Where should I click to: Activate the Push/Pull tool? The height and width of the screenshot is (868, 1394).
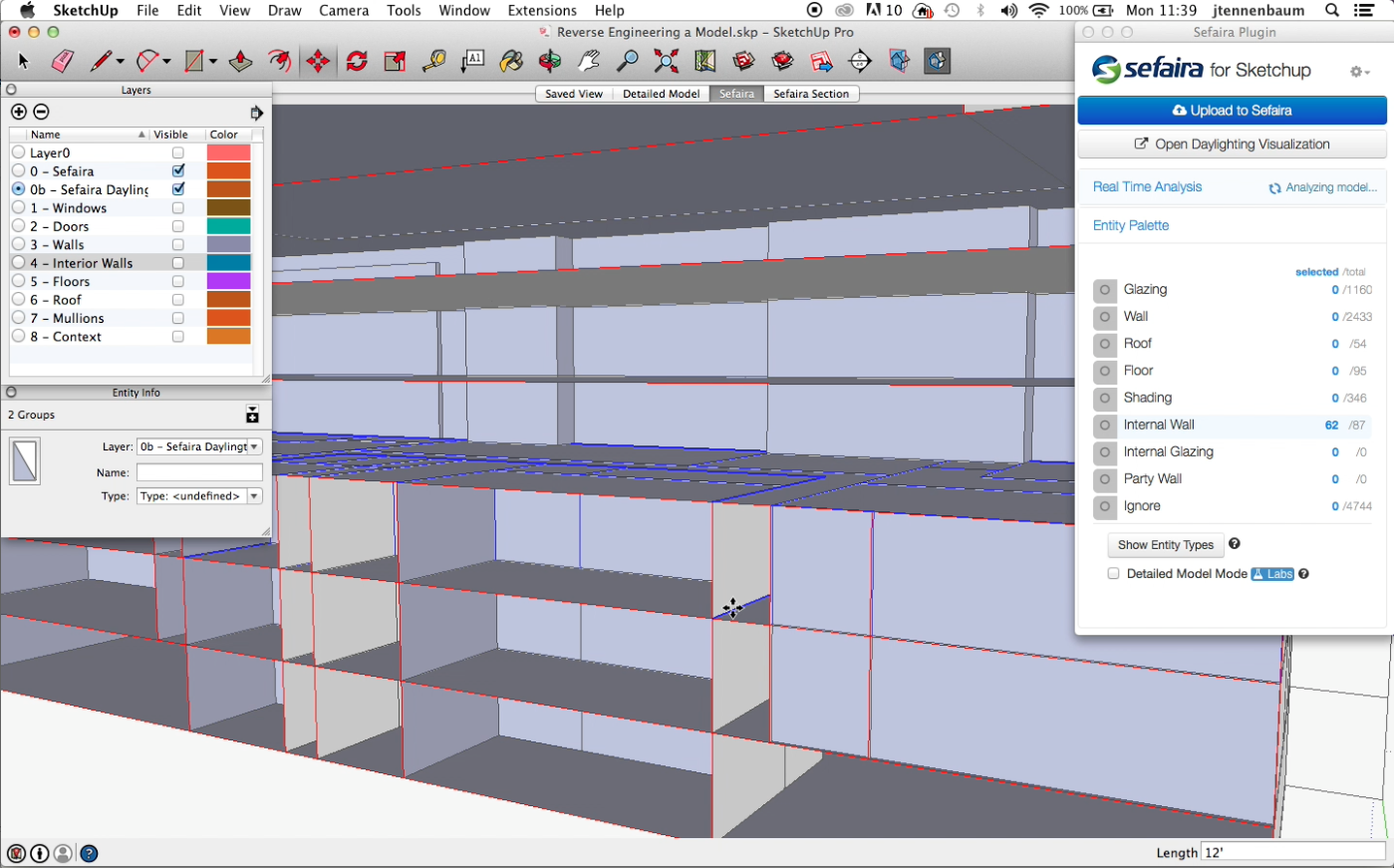240,62
